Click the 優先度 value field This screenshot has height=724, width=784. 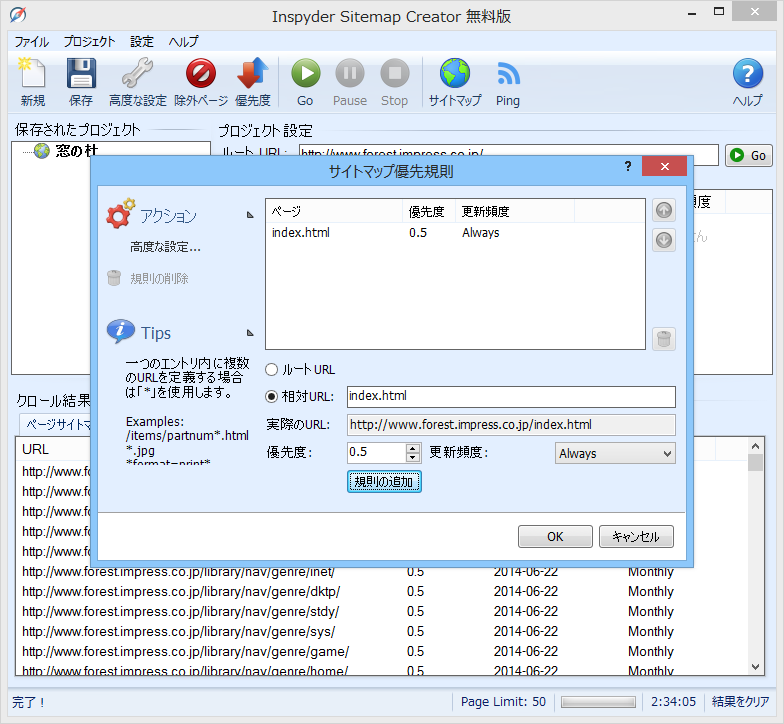(x=377, y=452)
